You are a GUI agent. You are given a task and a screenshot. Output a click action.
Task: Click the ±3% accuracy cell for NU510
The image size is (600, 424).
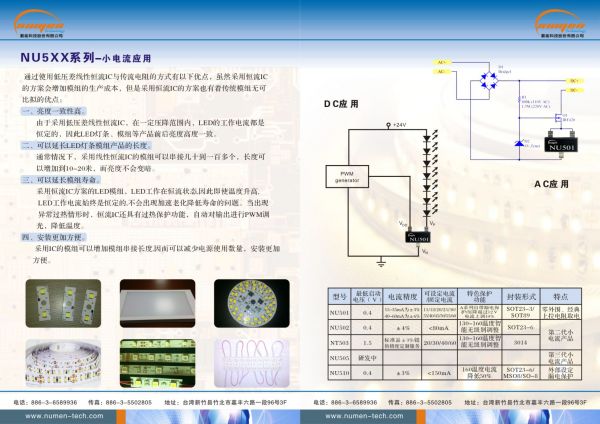pos(402,373)
